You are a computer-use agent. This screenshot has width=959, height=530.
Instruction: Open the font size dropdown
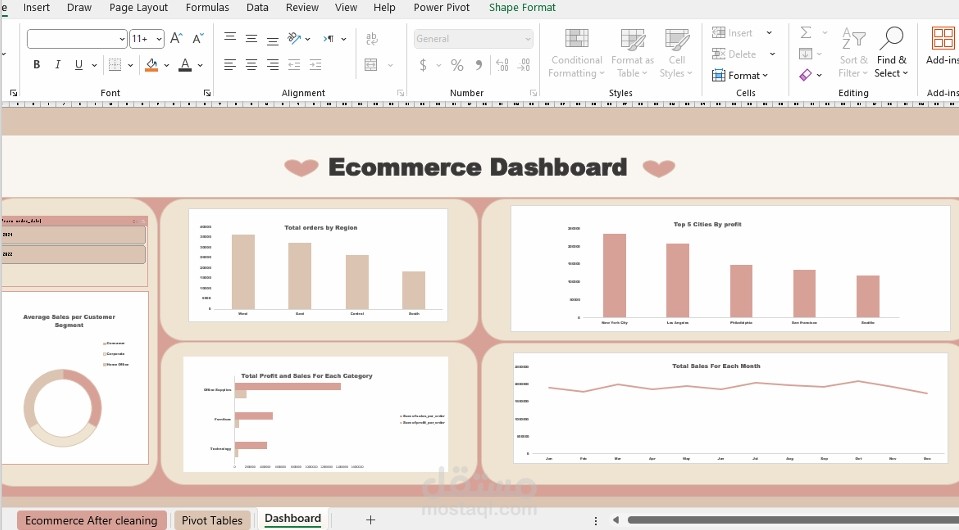point(160,39)
